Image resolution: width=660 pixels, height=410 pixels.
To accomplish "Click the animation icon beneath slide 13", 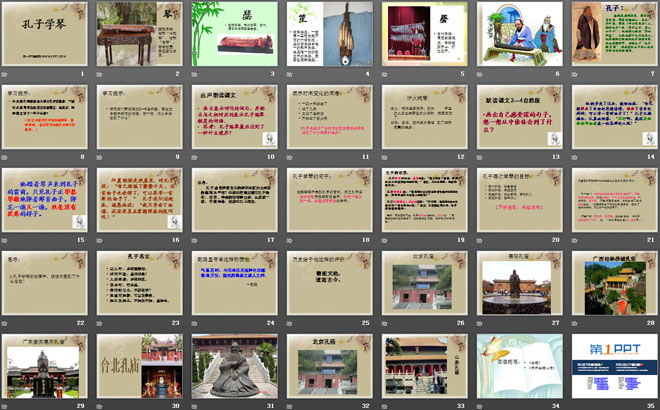I will coord(480,157).
